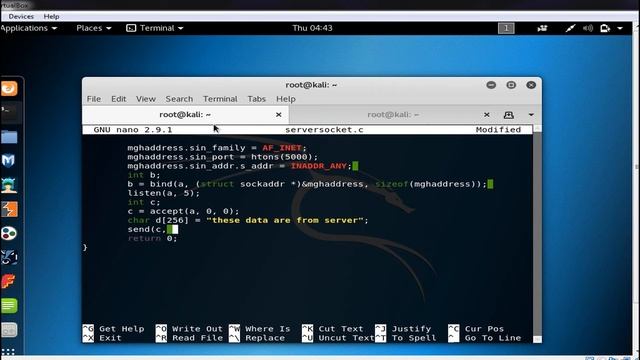Click the send(c, line
Viewport: 640px width, 360px height.
pyautogui.click(x=147, y=229)
